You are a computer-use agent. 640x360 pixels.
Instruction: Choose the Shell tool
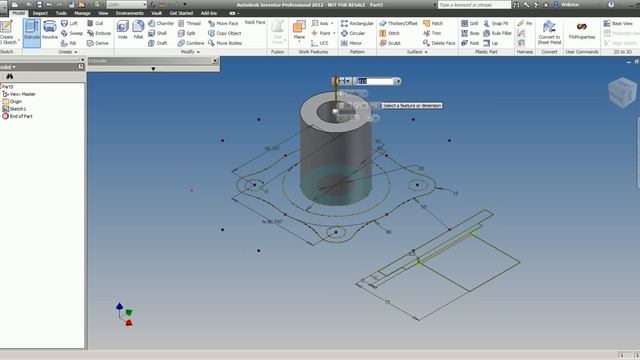pyautogui.click(x=158, y=33)
